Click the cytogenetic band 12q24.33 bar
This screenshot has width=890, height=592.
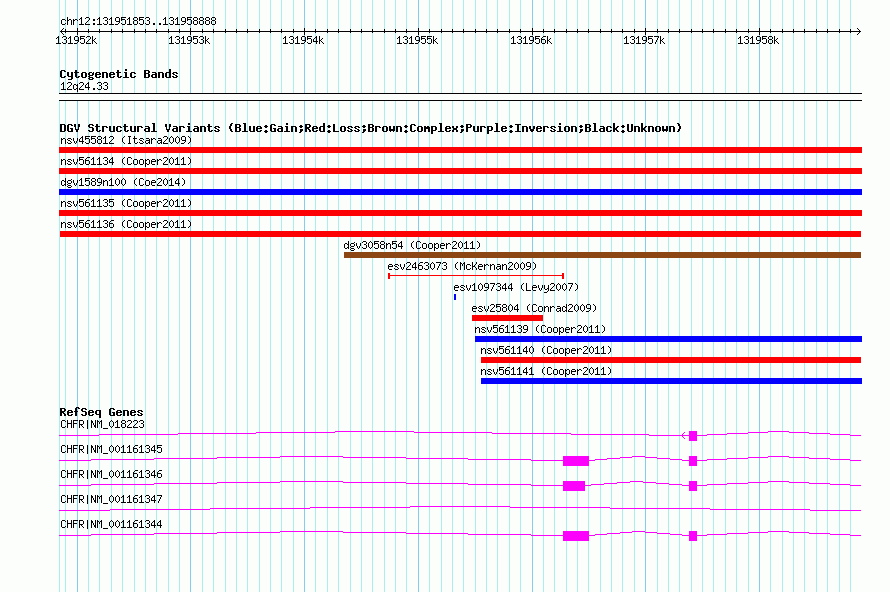pyautogui.click(x=460, y=97)
